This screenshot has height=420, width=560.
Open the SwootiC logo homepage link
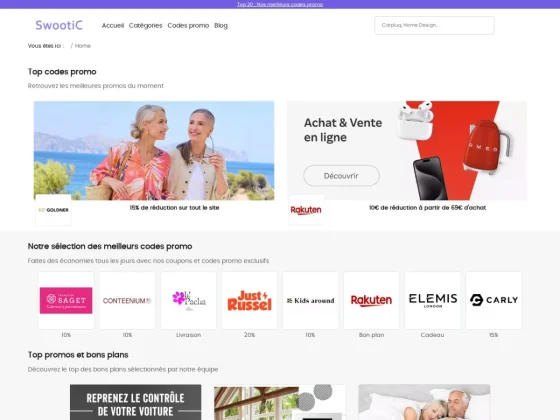pos(59,25)
